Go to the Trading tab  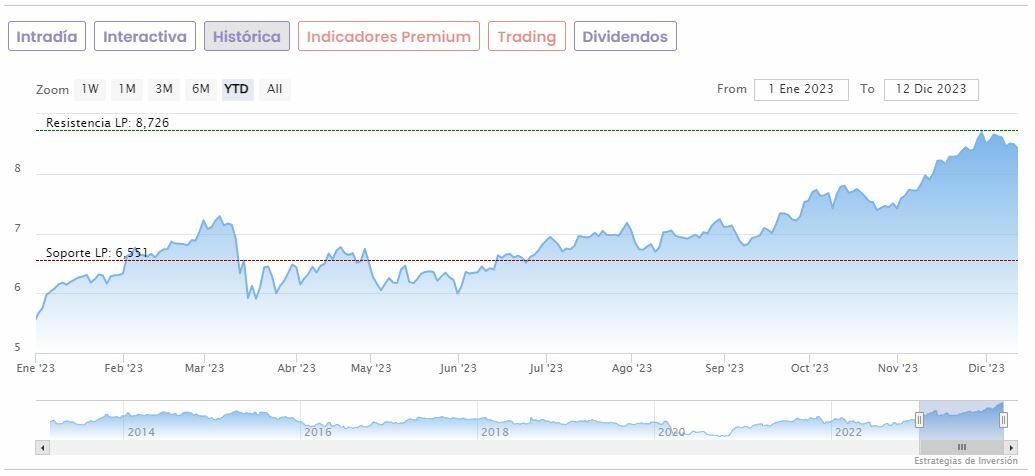527,37
